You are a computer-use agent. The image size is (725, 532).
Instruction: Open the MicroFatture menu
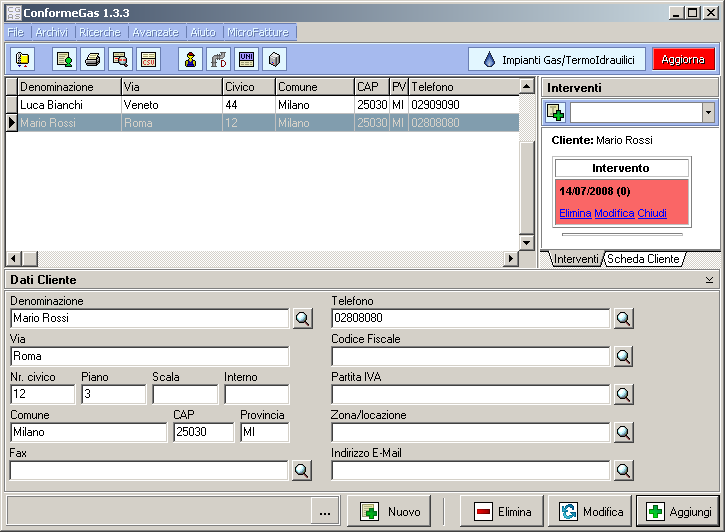pyautogui.click(x=258, y=32)
